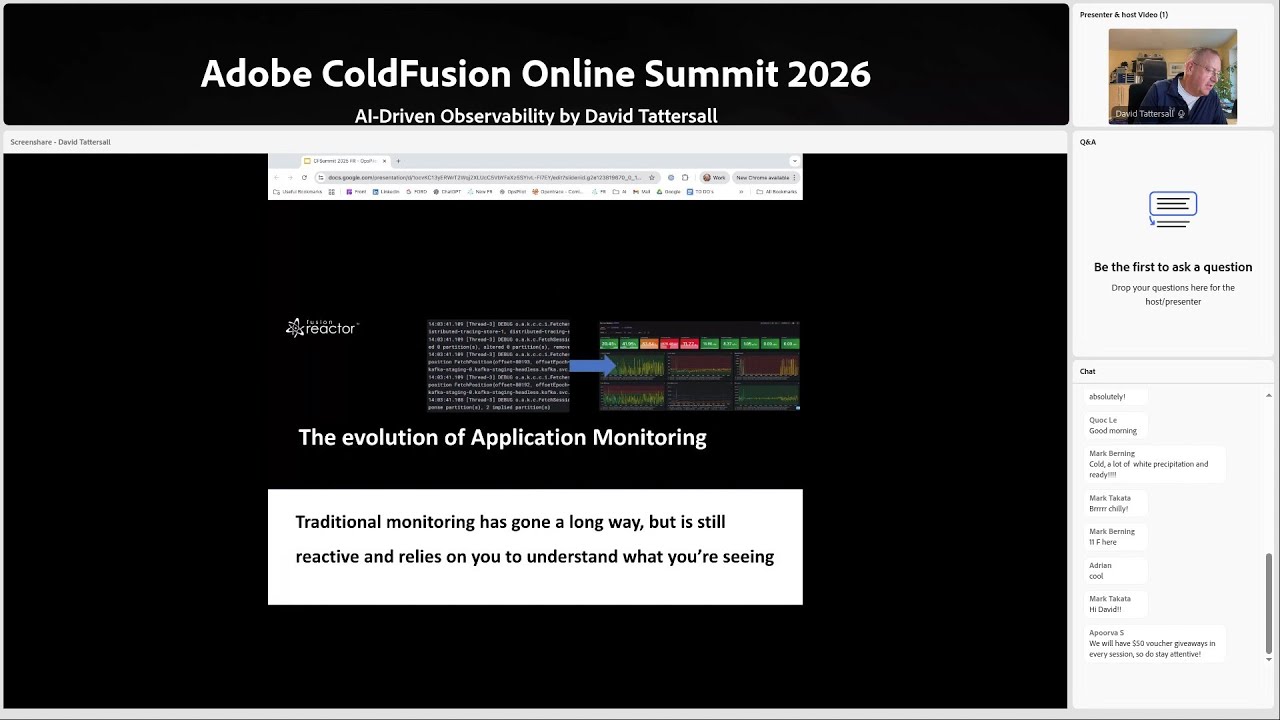Click Mark Berning's '11 F here' chat message
Image resolution: width=1280 pixels, height=720 pixels.
point(1103,542)
